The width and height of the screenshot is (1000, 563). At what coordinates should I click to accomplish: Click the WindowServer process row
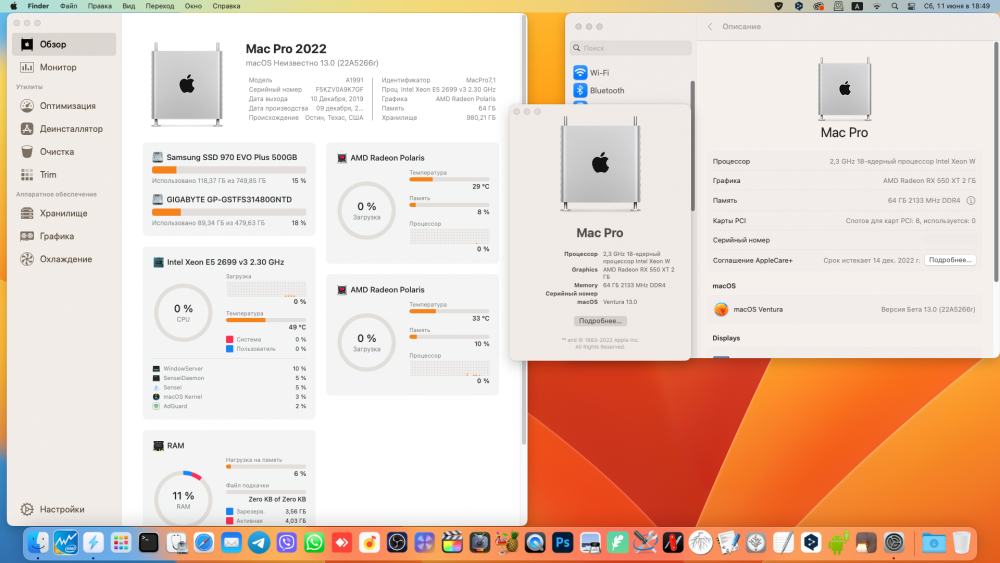[229, 369]
